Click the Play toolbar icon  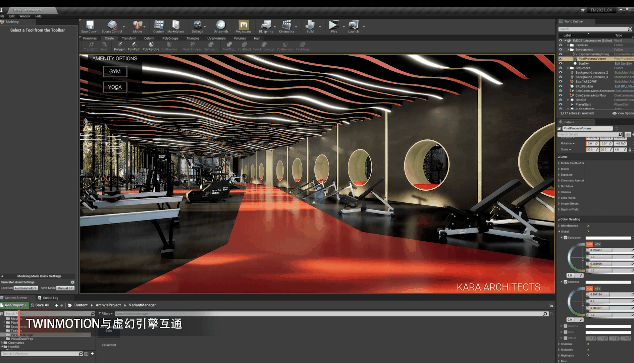point(333,25)
